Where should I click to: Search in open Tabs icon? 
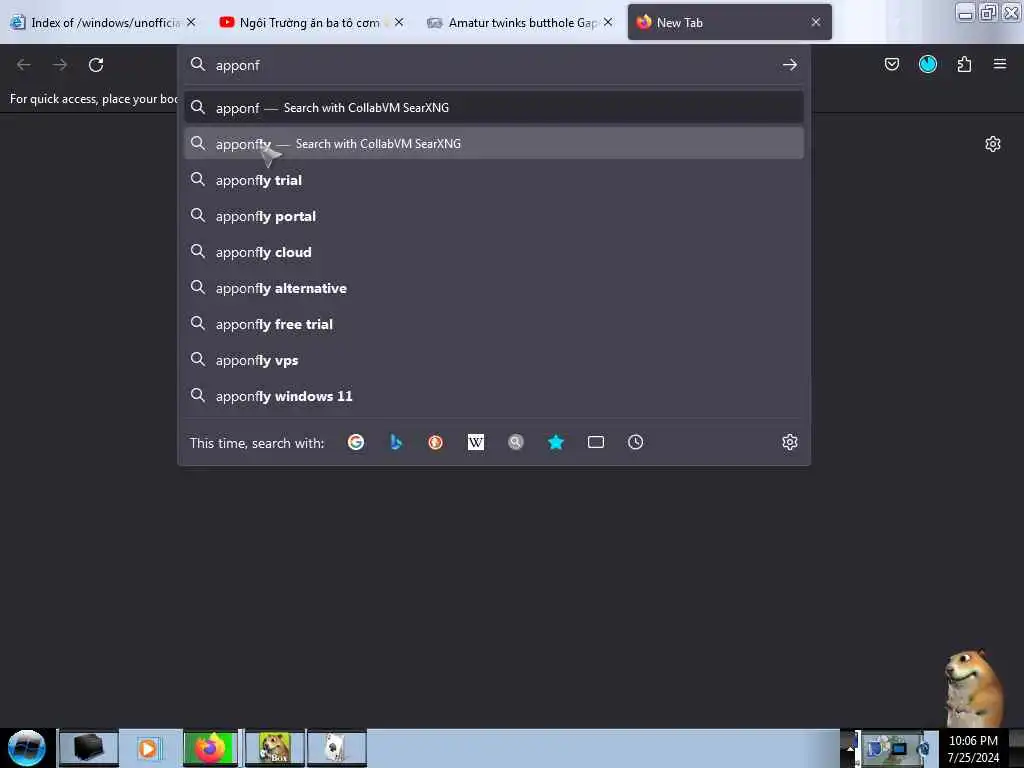(596, 442)
